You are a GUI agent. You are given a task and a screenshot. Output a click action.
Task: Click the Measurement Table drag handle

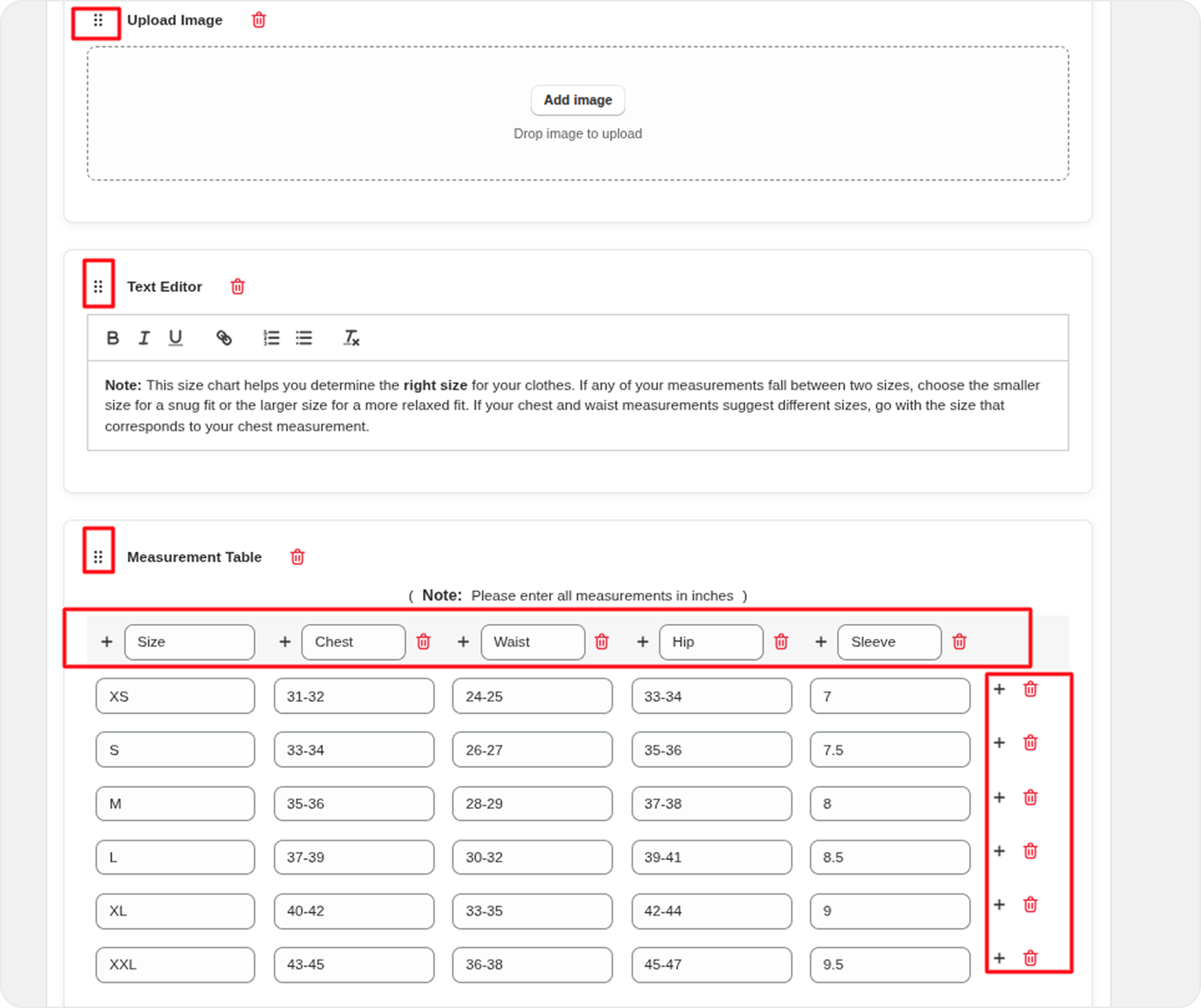(x=99, y=557)
